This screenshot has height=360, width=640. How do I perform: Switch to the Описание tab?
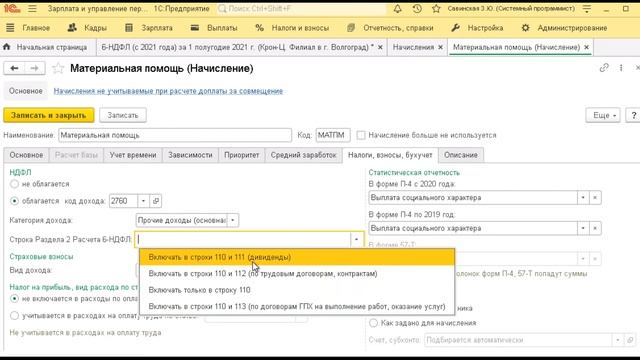pos(461,155)
